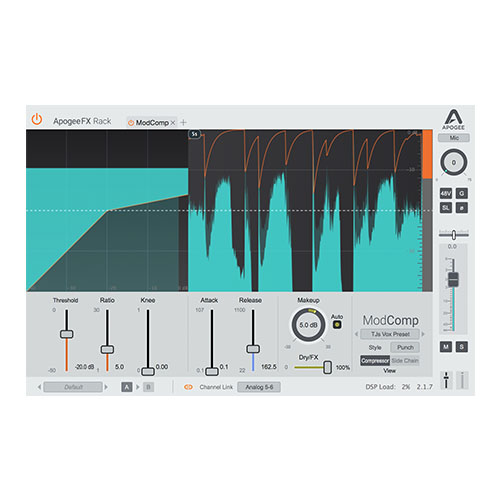Select the ModComp tab
The width and height of the screenshot is (500, 500).
[x=152, y=123]
